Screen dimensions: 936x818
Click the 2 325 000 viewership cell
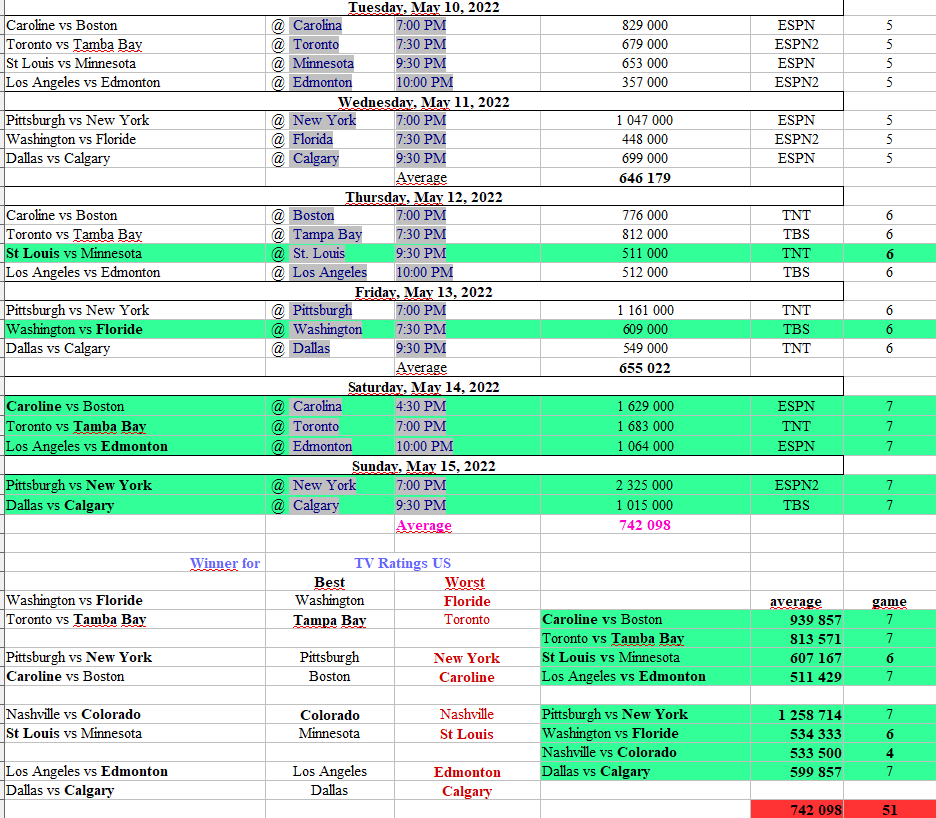(x=645, y=485)
